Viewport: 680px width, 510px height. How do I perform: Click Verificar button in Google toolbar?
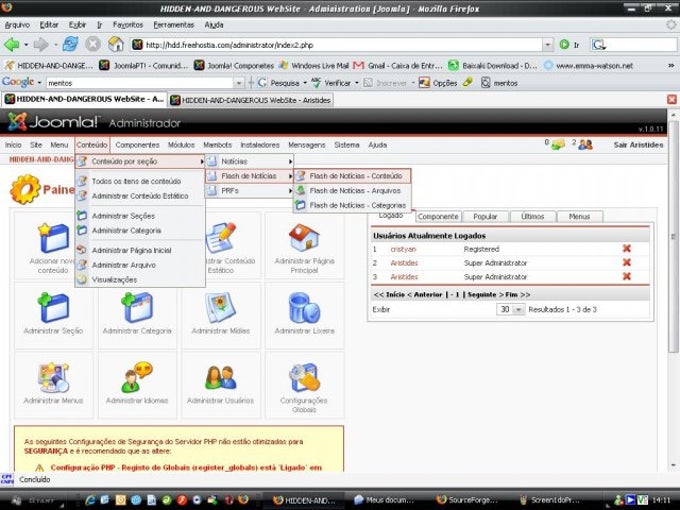click(331, 83)
